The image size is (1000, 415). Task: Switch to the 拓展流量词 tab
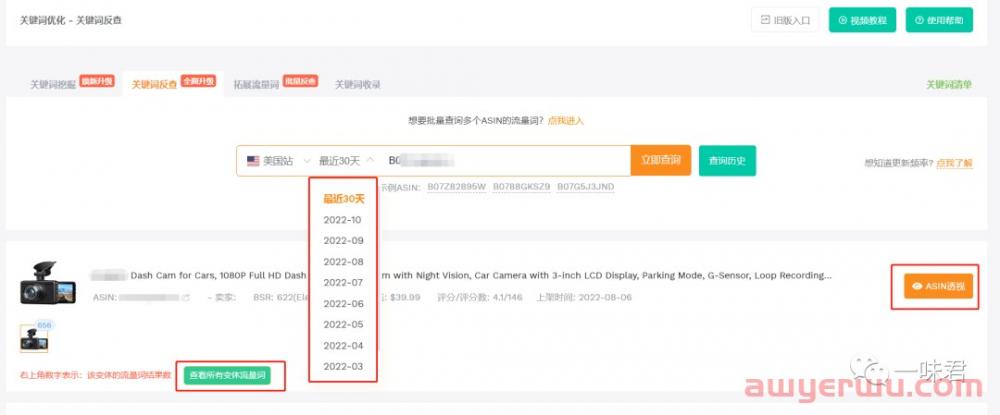tap(256, 84)
